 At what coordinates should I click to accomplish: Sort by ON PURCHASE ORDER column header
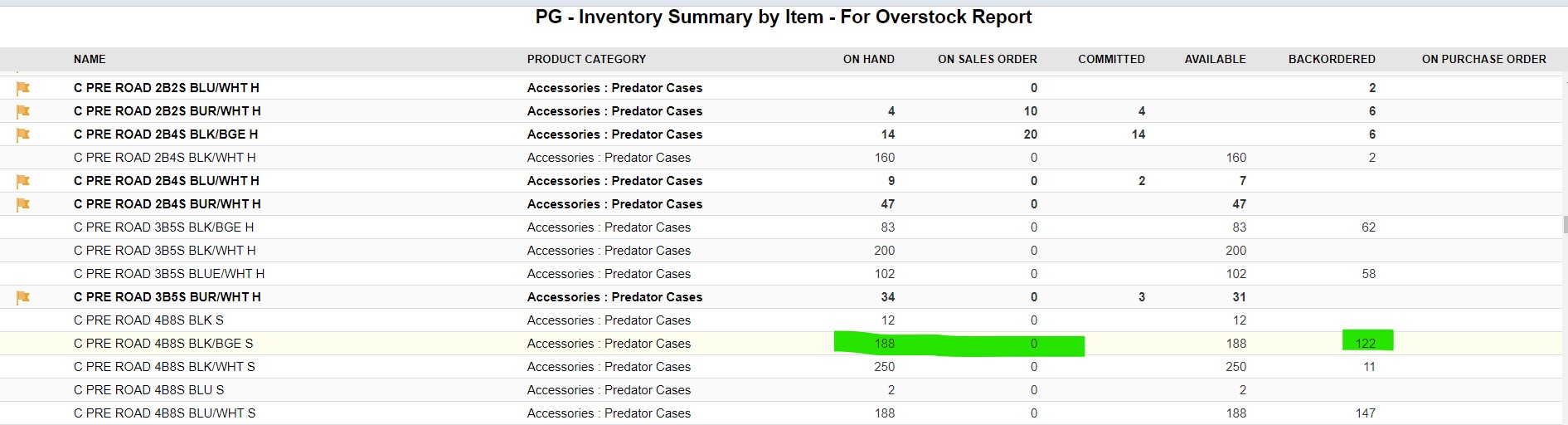[1483, 59]
